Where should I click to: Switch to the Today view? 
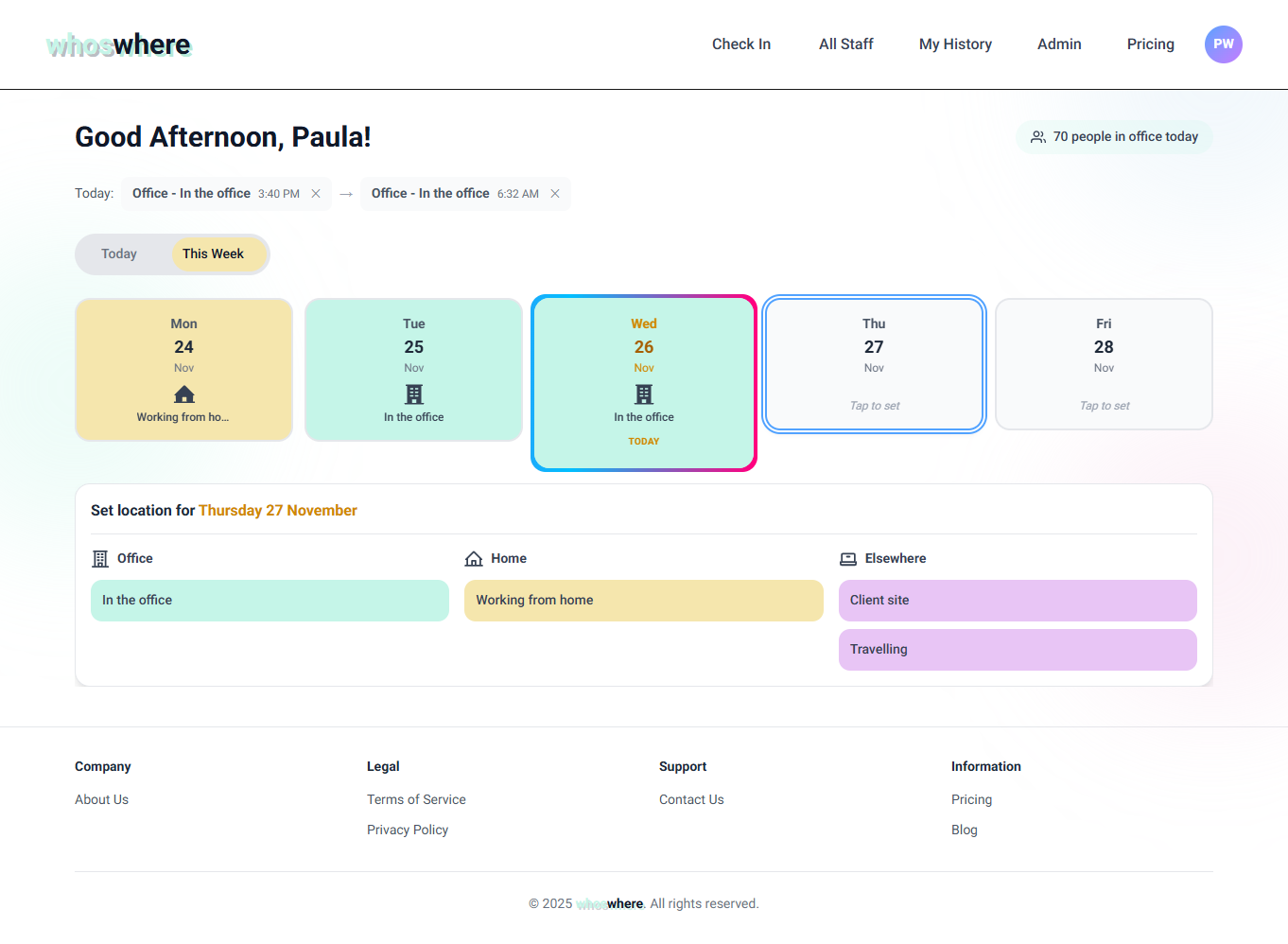click(x=119, y=253)
